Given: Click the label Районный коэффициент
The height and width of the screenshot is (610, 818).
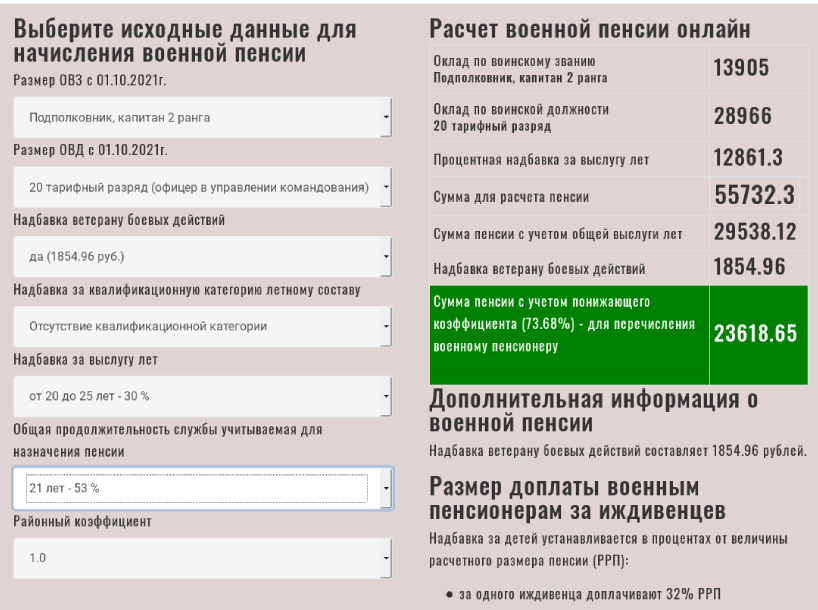Looking at the screenshot, I should (82, 521).
